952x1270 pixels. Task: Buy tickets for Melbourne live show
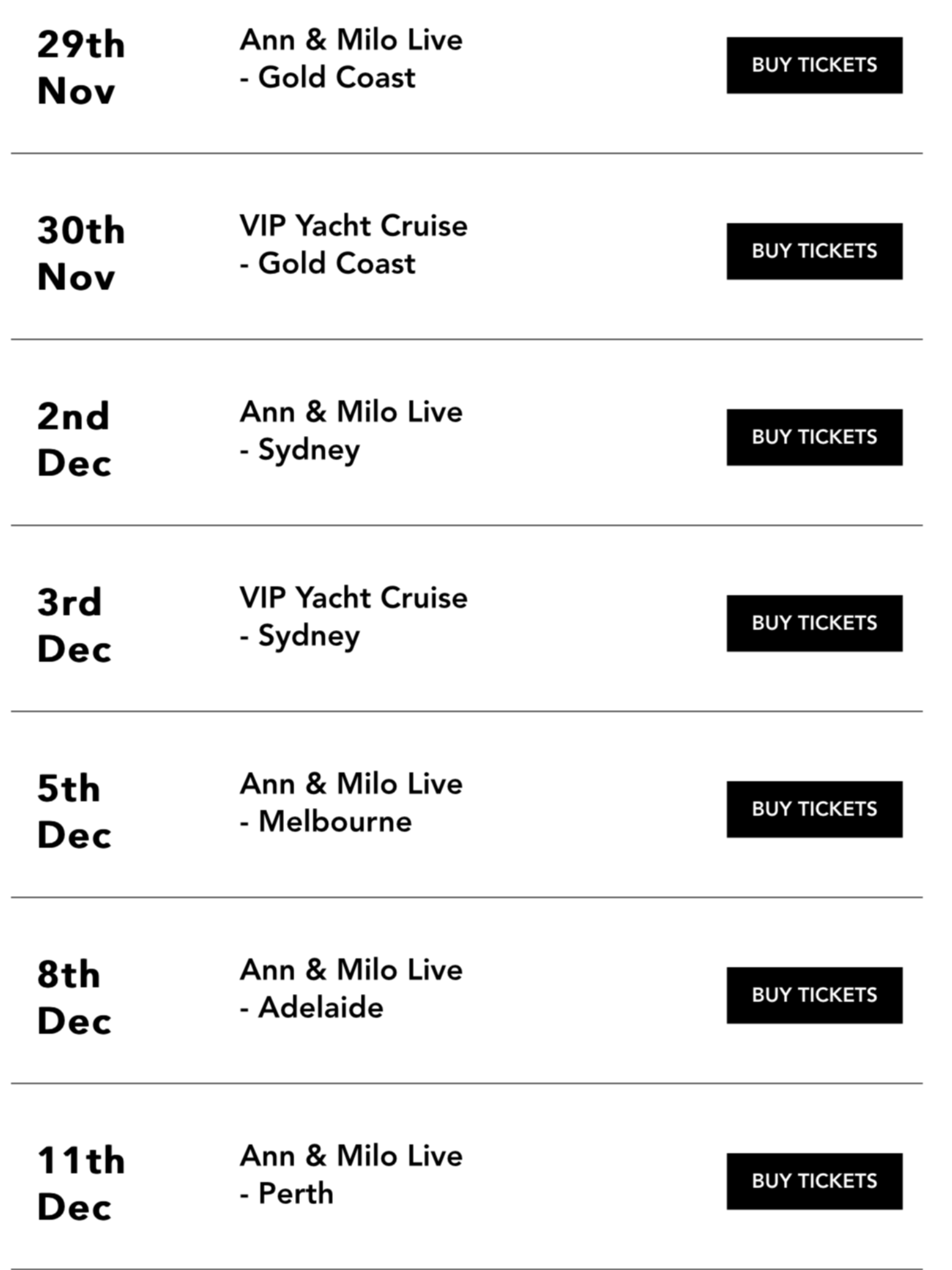tap(814, 809)
